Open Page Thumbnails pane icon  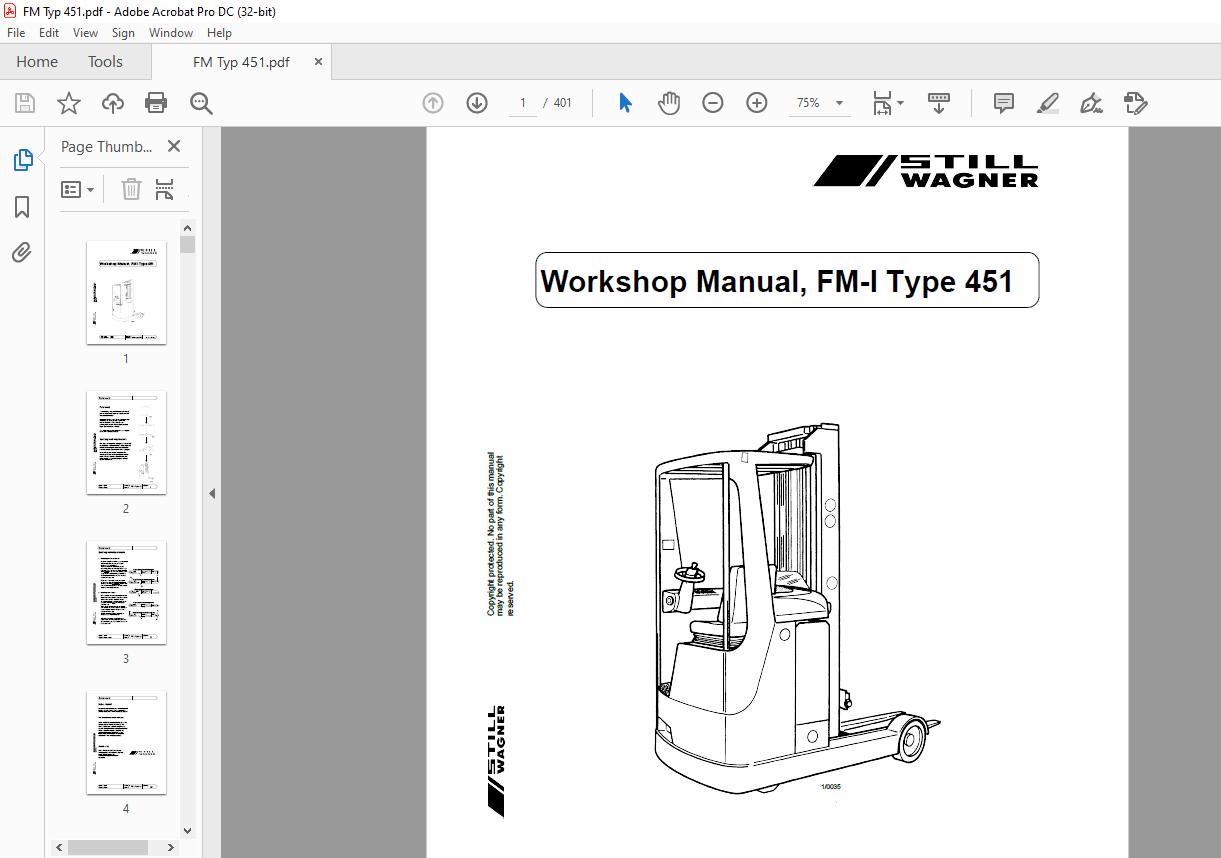22,160
